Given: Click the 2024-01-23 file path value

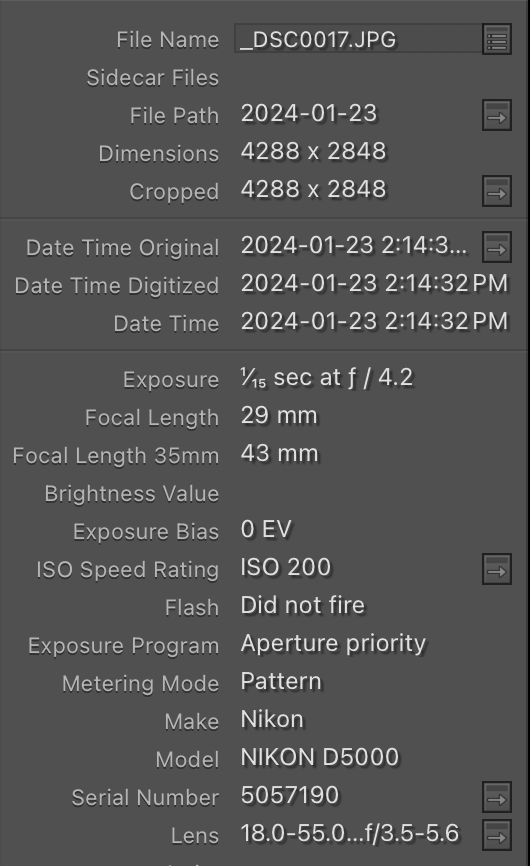Looking at the screenshot, I should 309,114.
